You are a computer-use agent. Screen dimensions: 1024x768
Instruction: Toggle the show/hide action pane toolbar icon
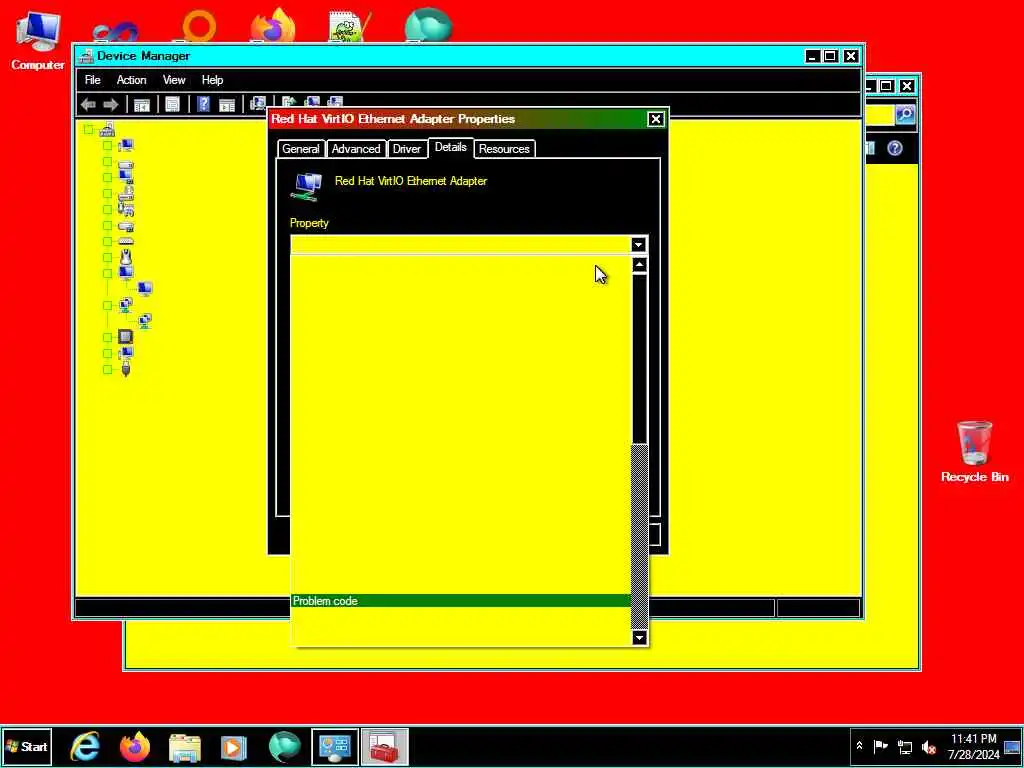[227, 104]
